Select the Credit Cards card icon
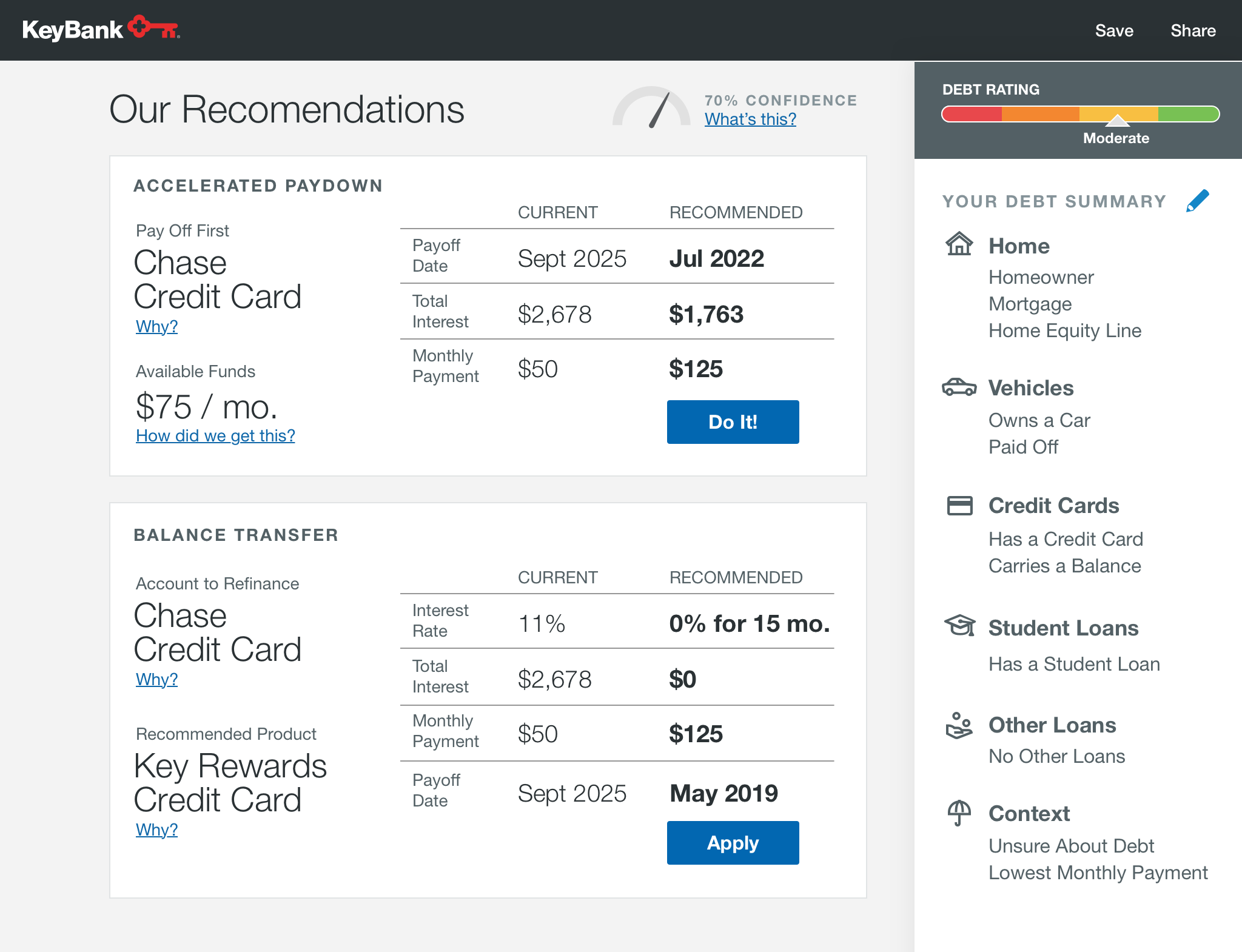Screen dimensions: 1242x952 point(959,505)
